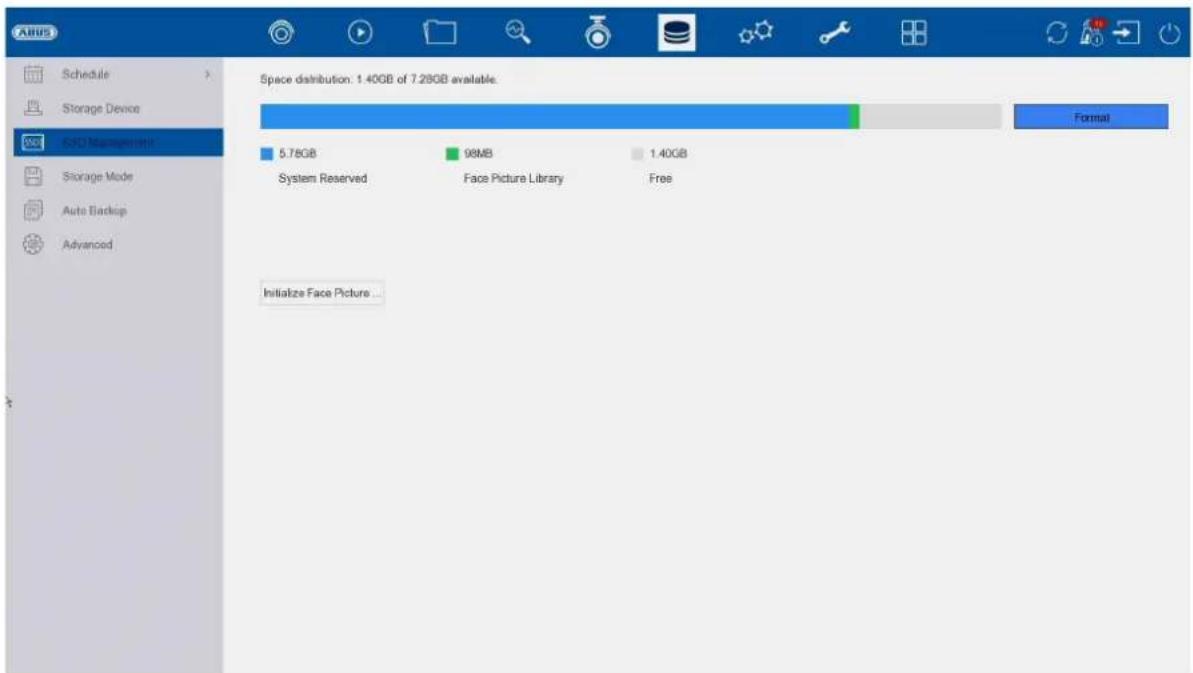Click Initialize Face Picture button
This screenshot has width=1193, height=673.
[x=322, y=293]
